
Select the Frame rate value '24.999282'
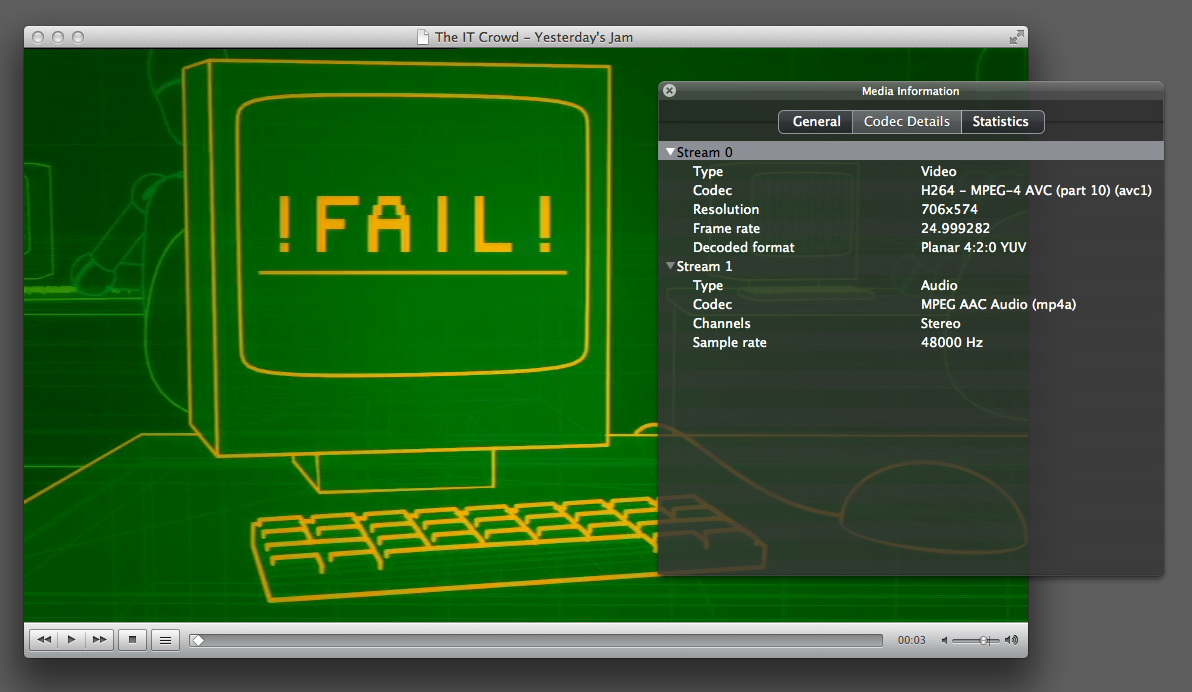coord(955,228)
